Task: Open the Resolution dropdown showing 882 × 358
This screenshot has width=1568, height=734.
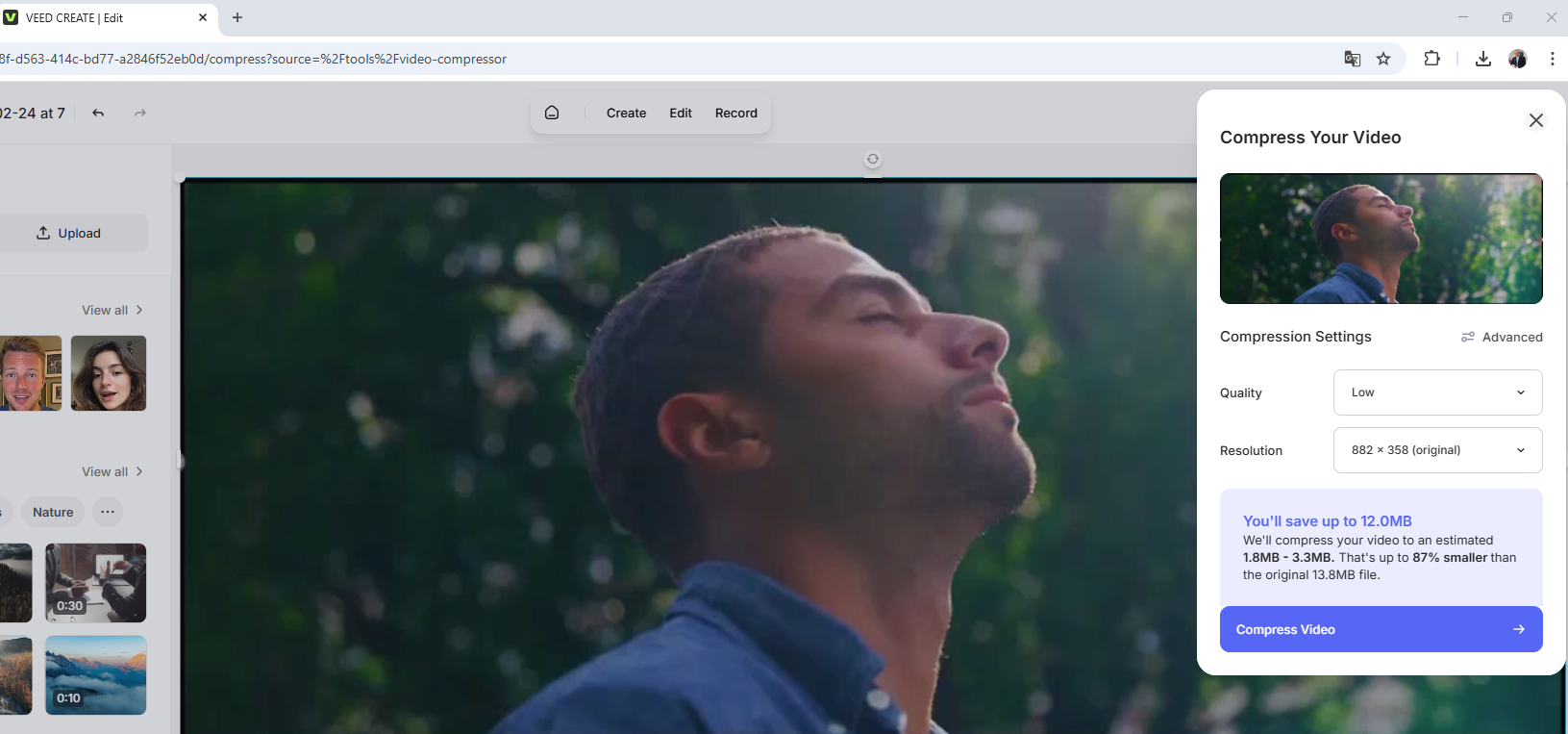Action: (1437, 450)
